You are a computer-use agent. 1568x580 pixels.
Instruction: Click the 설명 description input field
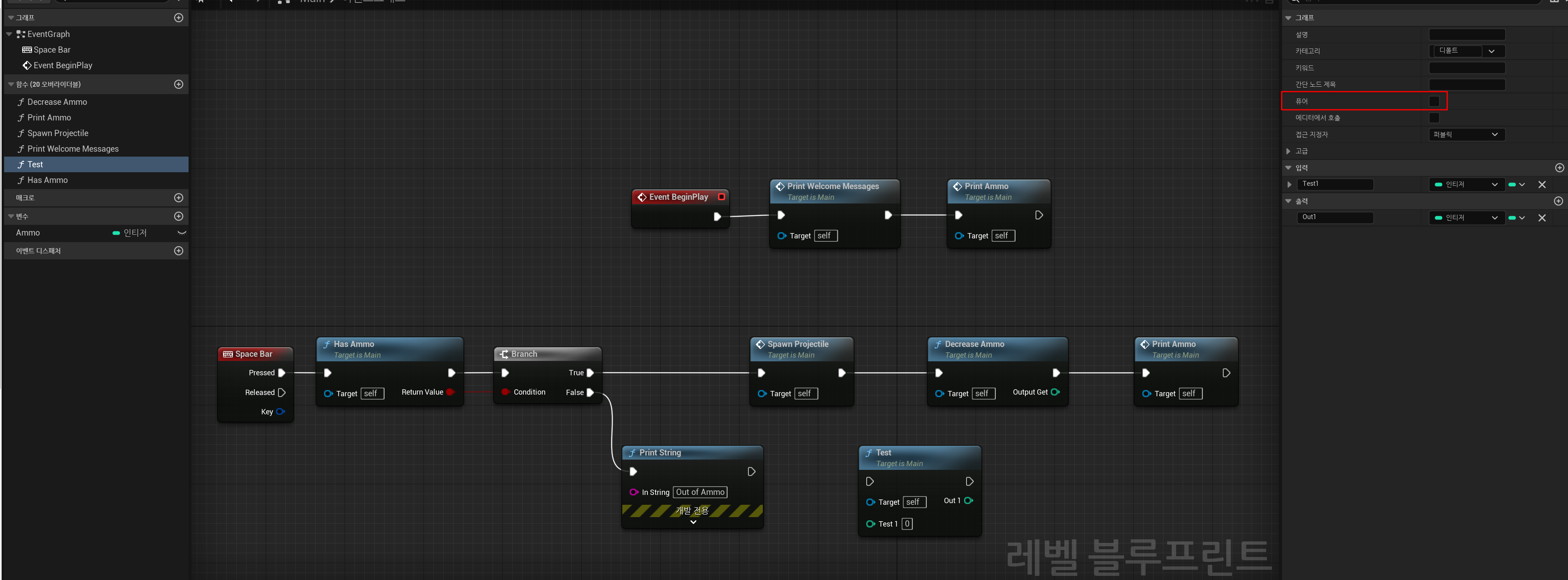(1467, 35)
